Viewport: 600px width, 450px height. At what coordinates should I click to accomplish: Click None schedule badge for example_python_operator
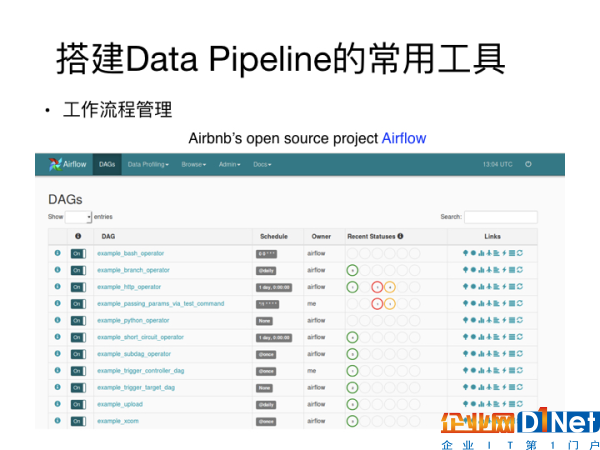(x=264, y=321)
